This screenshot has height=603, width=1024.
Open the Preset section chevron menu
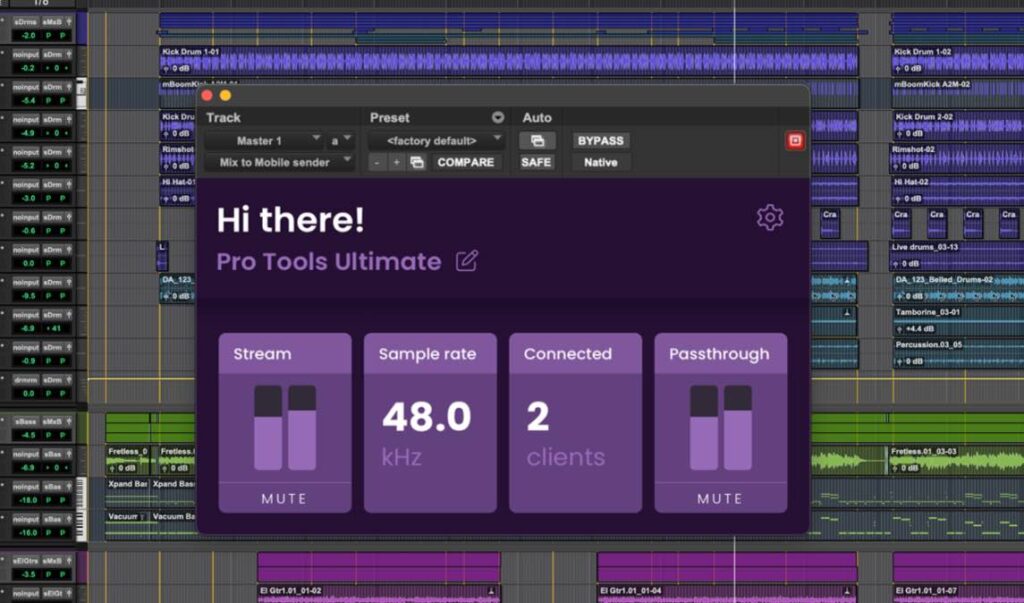tap(498, 117)
